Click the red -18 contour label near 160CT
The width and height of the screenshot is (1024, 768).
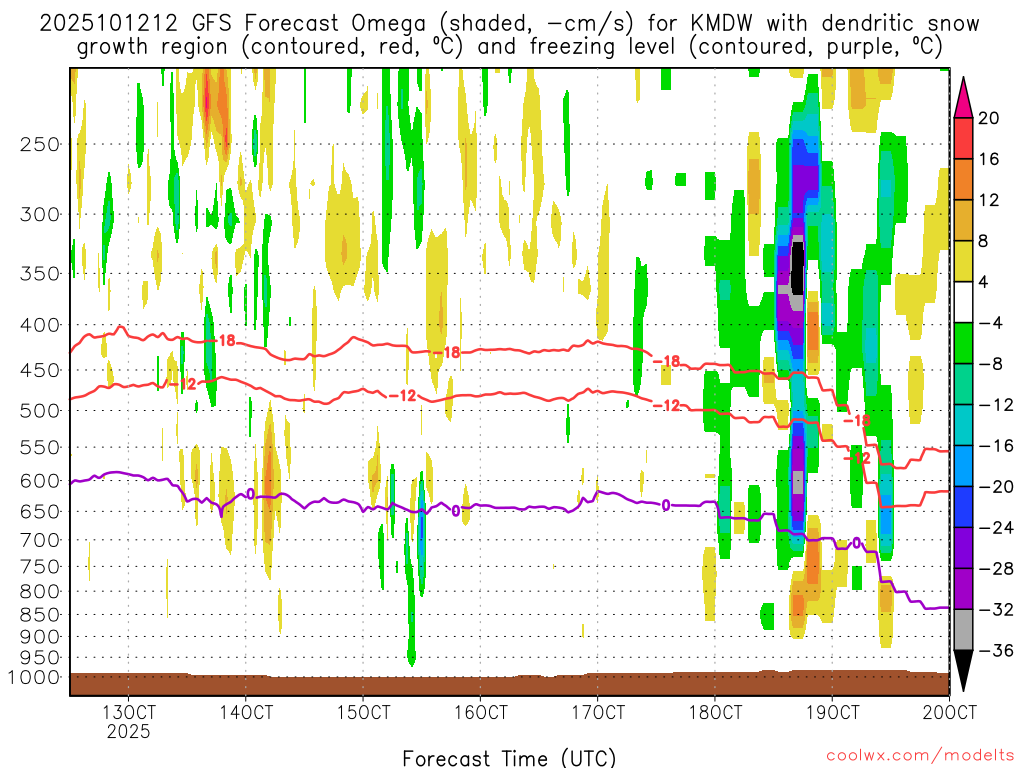click(x=447, y=353)
